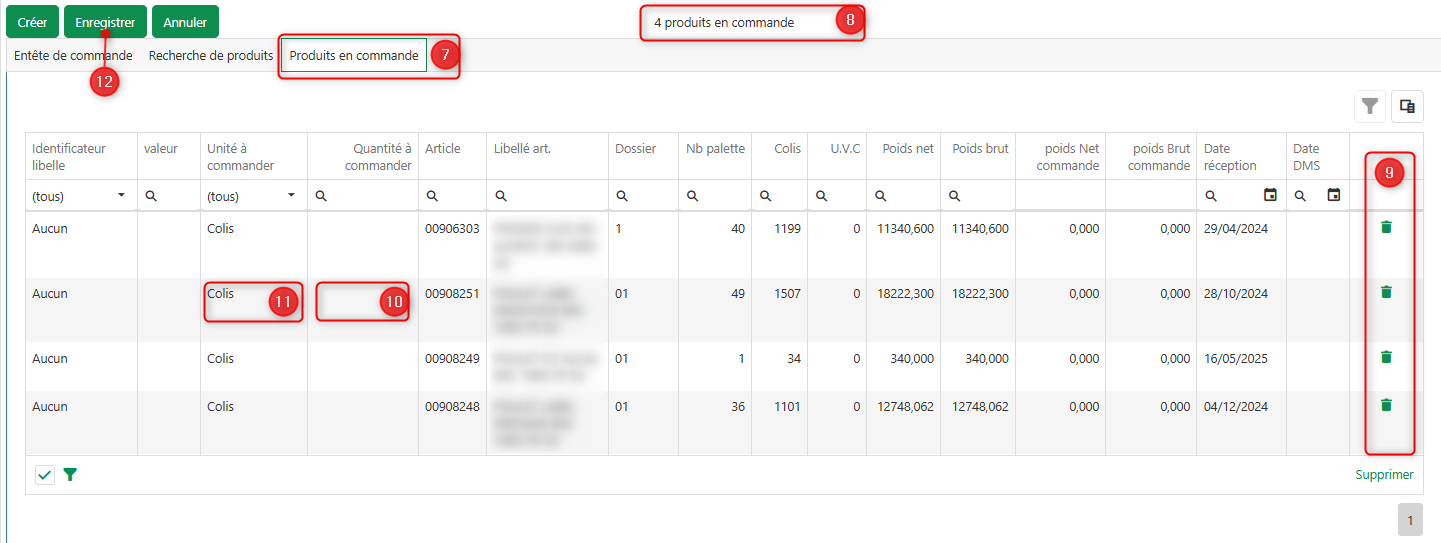
Task: Delete the row for article 00908251
Action: [1386, 292]
